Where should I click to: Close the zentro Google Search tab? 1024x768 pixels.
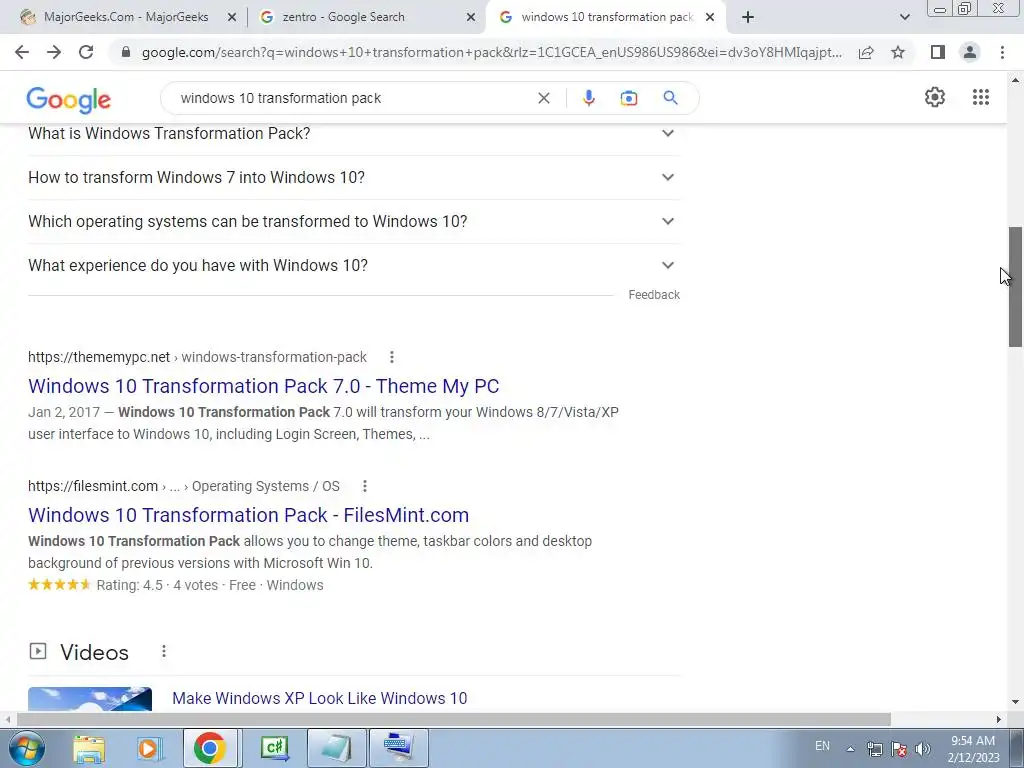tap(471, 17)
